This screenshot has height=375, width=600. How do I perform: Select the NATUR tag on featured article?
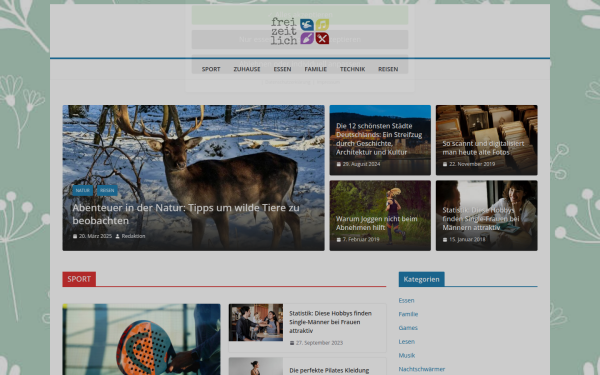(x=83, y=190)
